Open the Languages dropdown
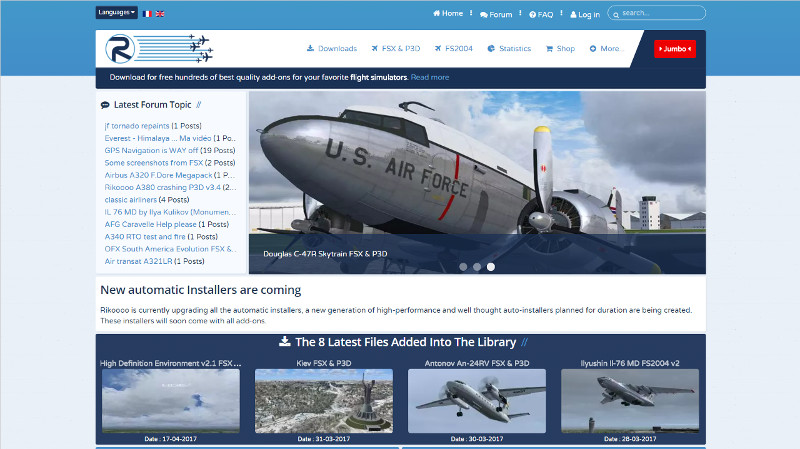Viewport: 800px width, 449px height. pos(117,13)
